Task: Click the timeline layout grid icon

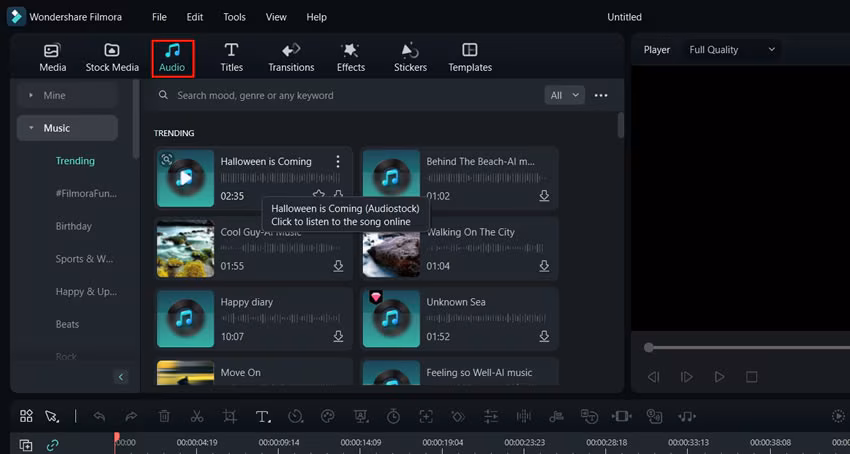Action: tap(26, 416)
